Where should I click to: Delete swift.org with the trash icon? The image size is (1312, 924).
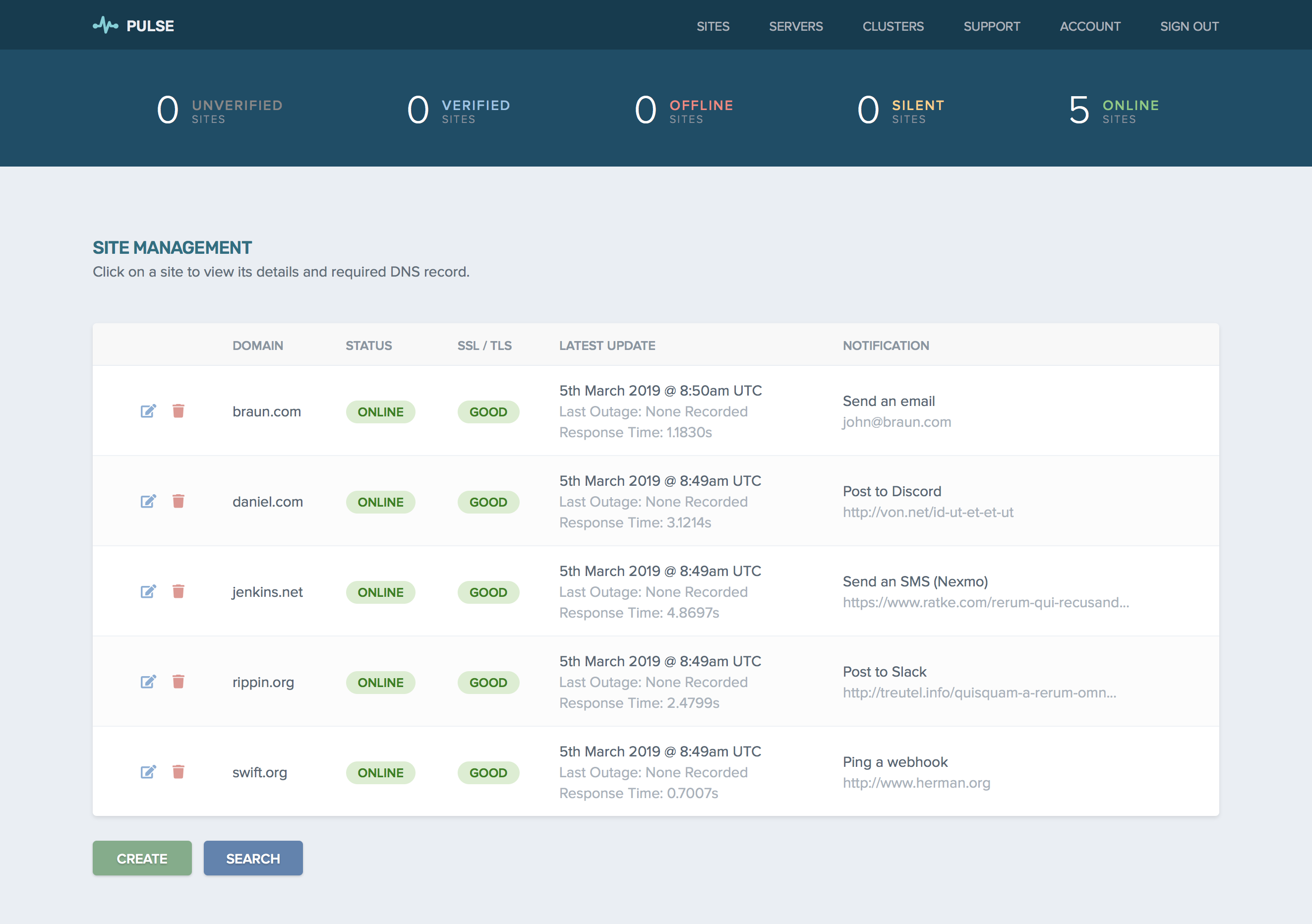pos(179,773)
